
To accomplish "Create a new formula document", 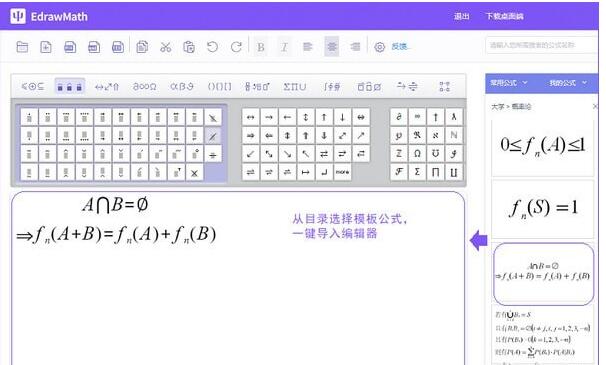I will pos(46,47).
